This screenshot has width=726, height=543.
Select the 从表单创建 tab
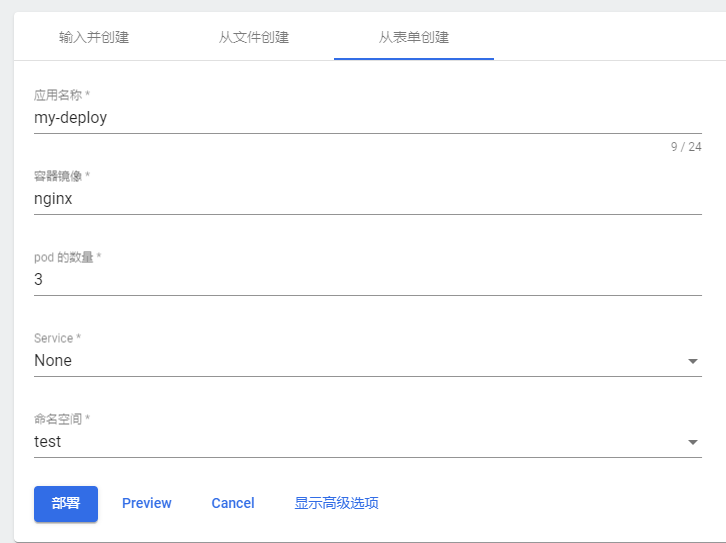point(414,37)
